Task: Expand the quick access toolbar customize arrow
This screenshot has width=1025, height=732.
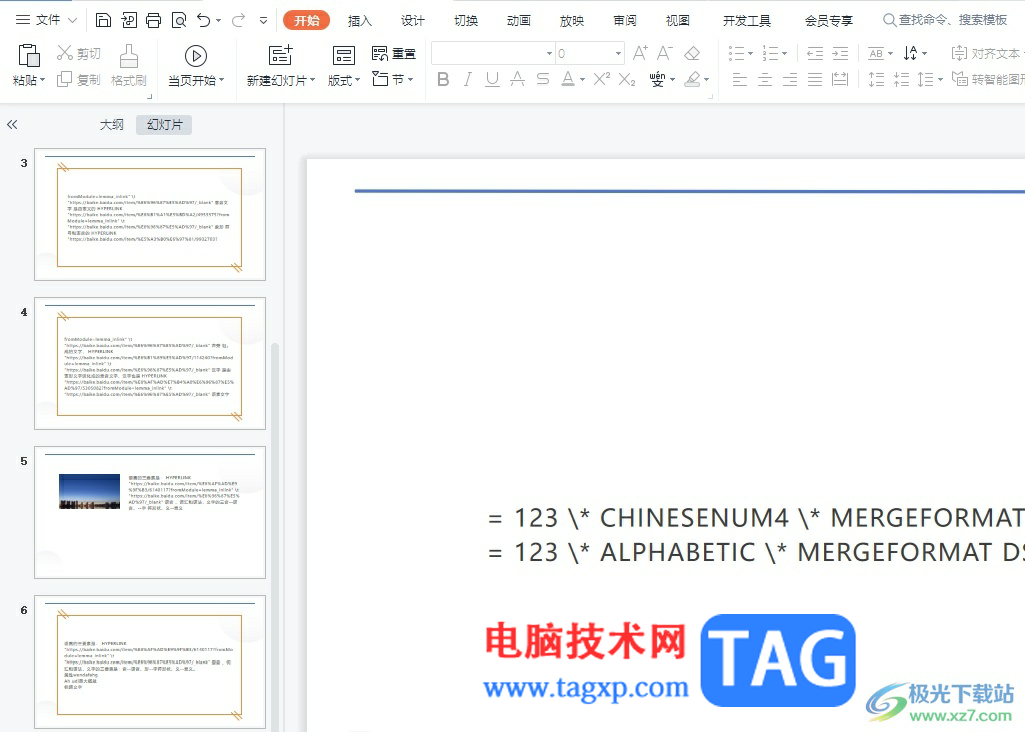Action: click(x=263, y=20)
